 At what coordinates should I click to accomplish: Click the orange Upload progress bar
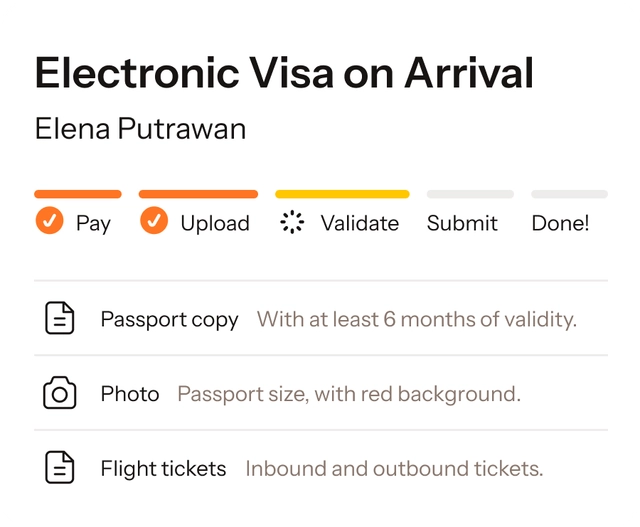pyautogui.click(x=198, y=194)
